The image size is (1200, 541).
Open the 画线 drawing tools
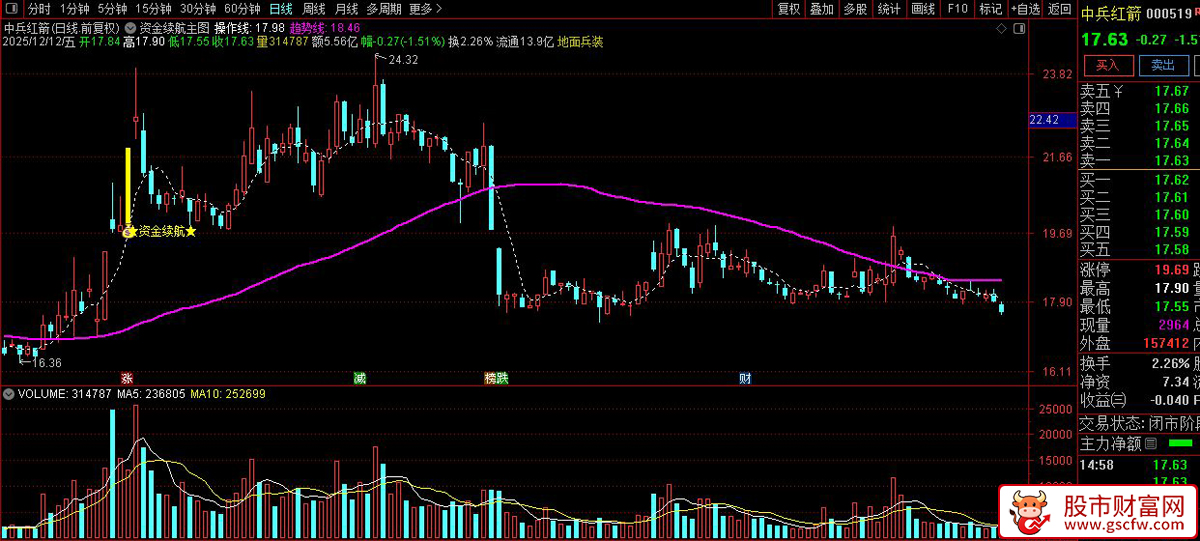click(923, 9)
